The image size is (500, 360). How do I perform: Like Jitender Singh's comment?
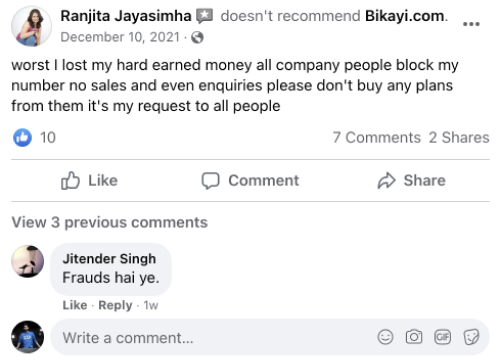[75, 305]
